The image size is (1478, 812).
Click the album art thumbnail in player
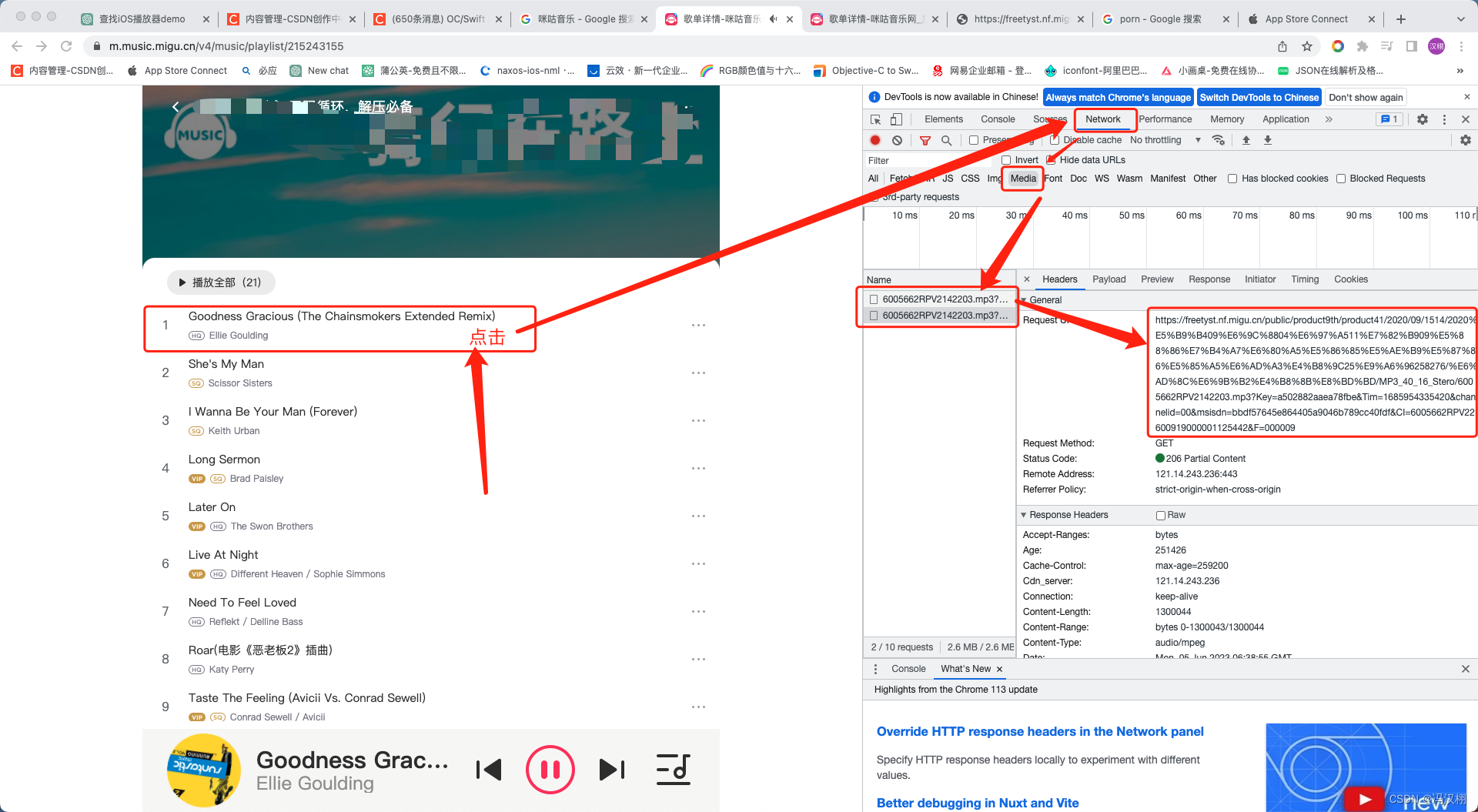(x=204, y=770)
